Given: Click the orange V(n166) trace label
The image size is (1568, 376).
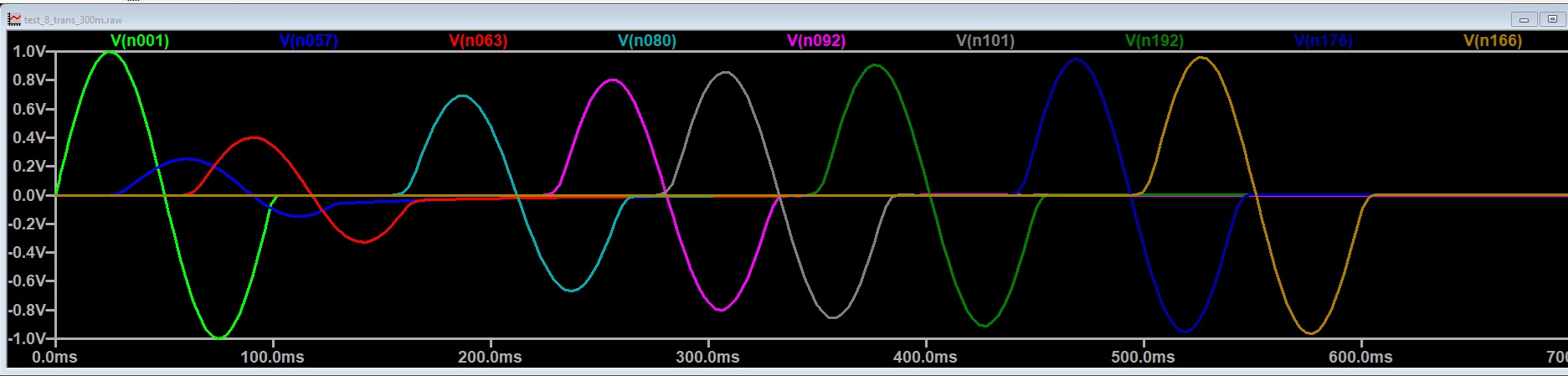Looking at the screenshot, I should [1493, 40].
